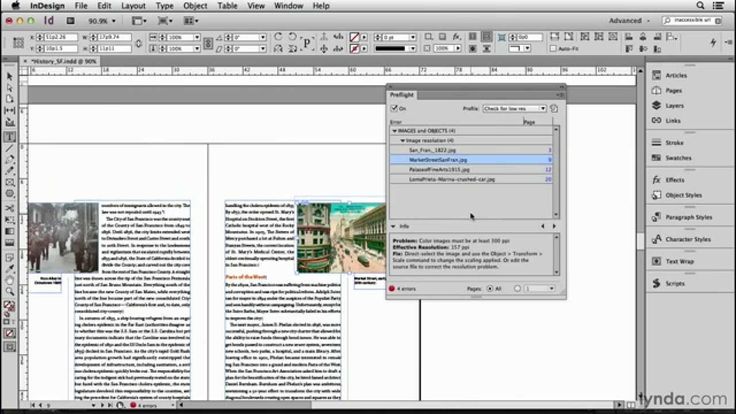Open the Object menu

(195, 6)
